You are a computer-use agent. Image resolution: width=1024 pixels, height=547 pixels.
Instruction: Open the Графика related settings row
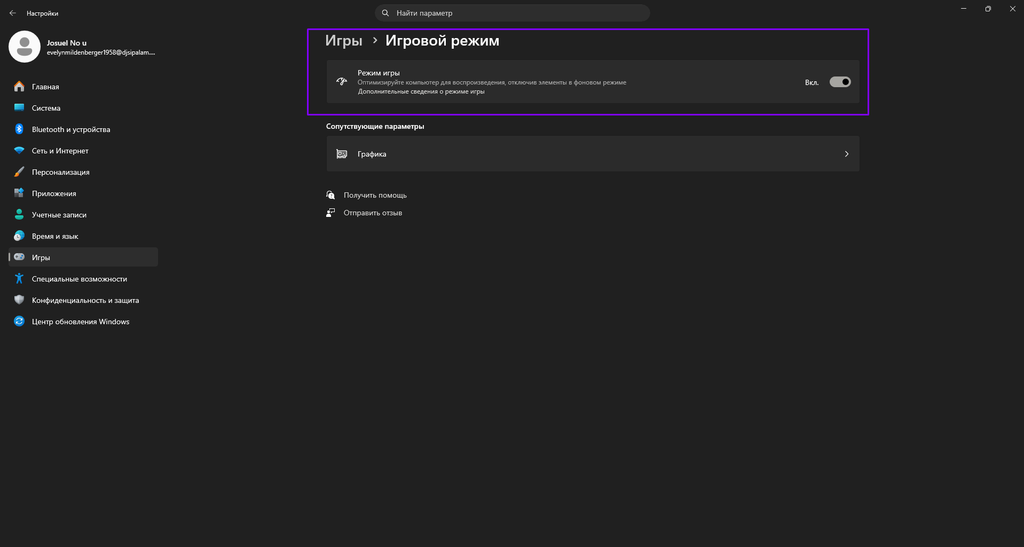click(593, 154)
